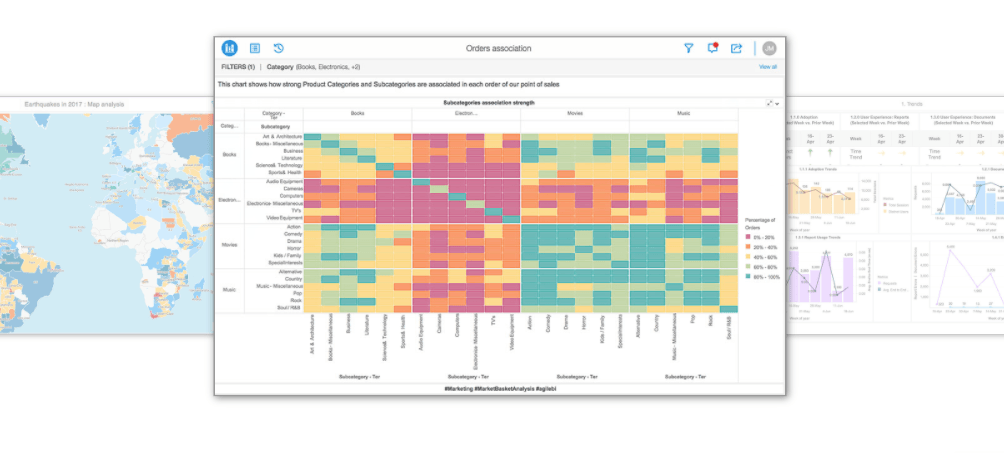Open the document details icon
1004x453 pixels.
[255, 48]
